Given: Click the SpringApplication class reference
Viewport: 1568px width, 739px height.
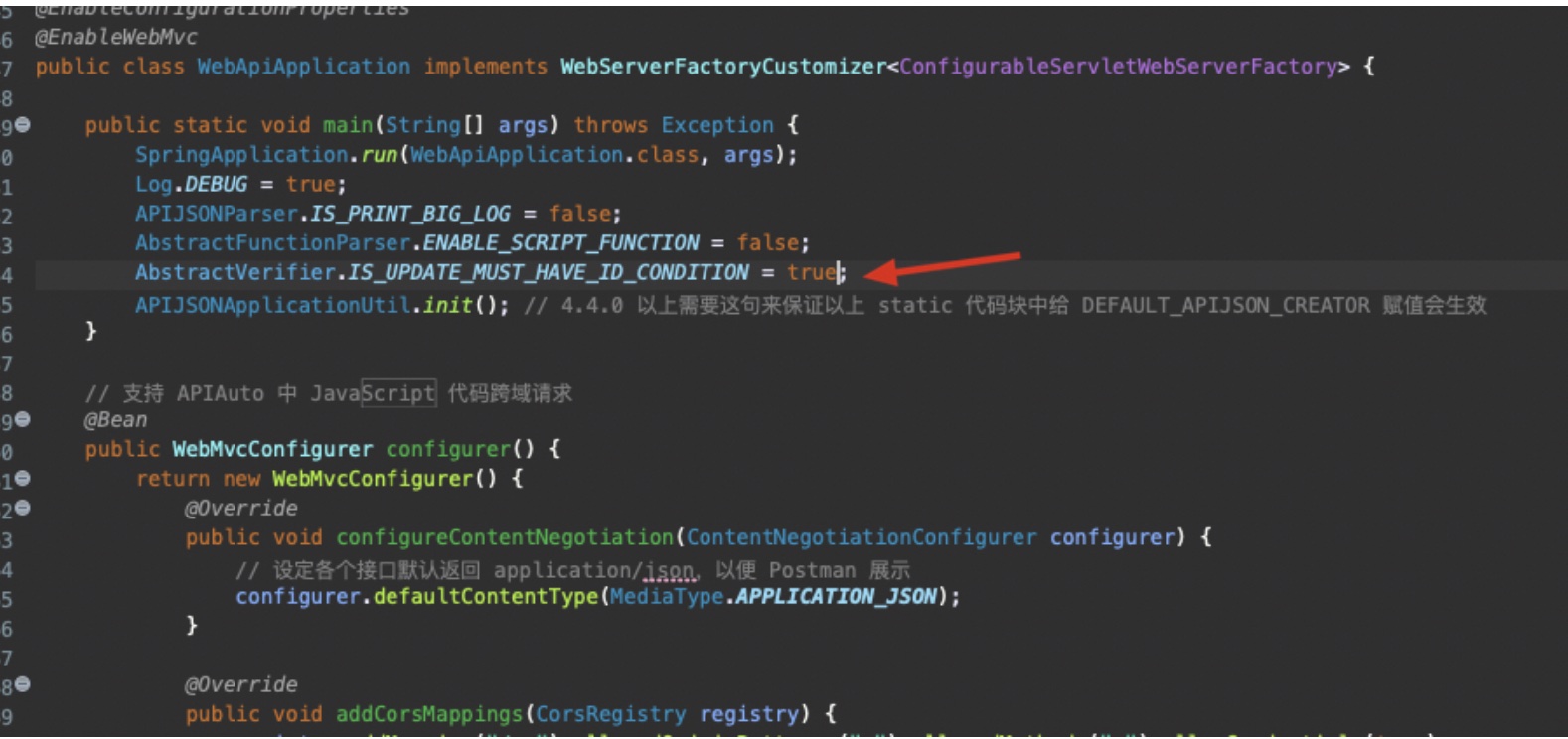Looking at the screenshot, I should click(241, 155).
